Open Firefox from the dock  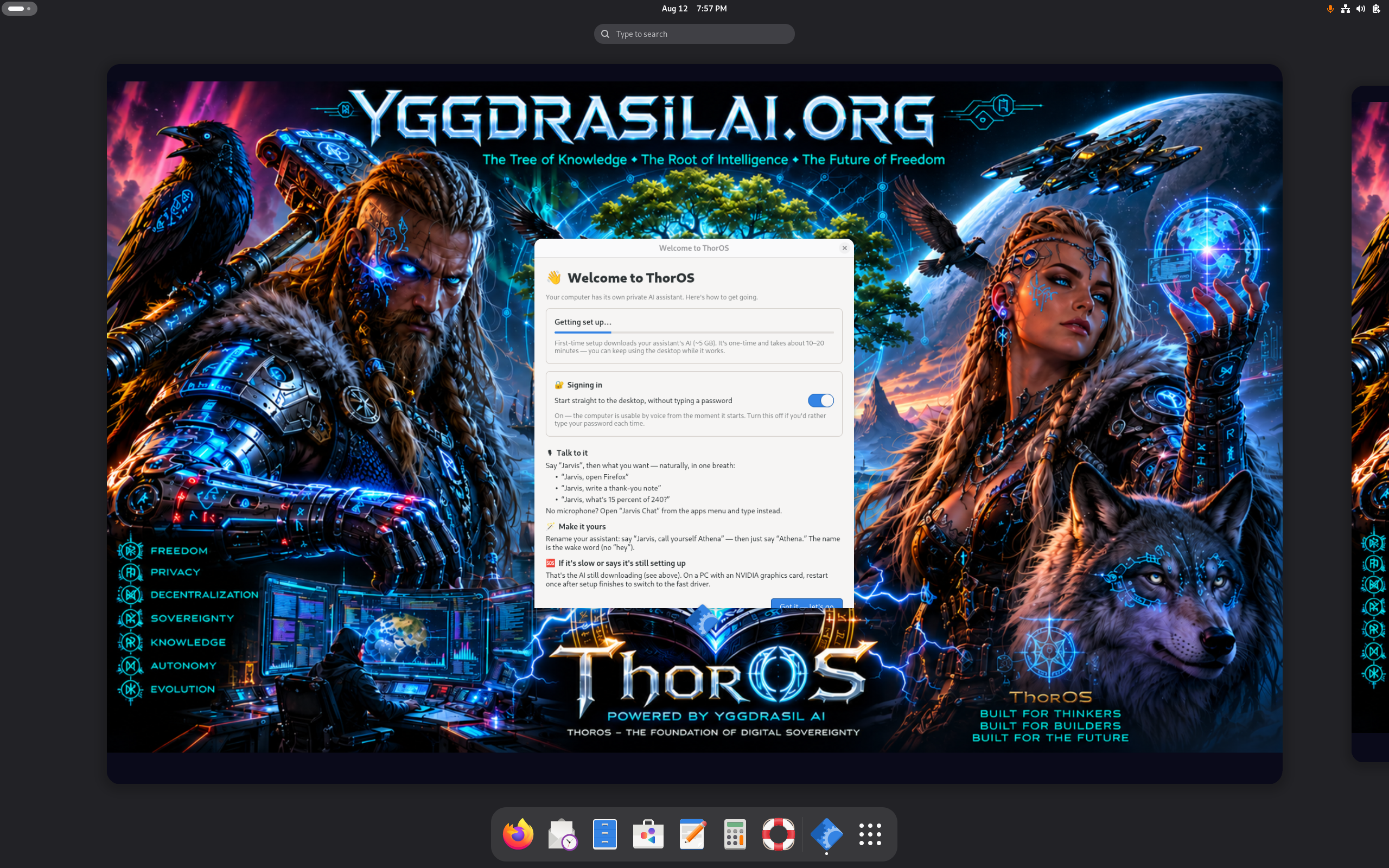(518, 834)
